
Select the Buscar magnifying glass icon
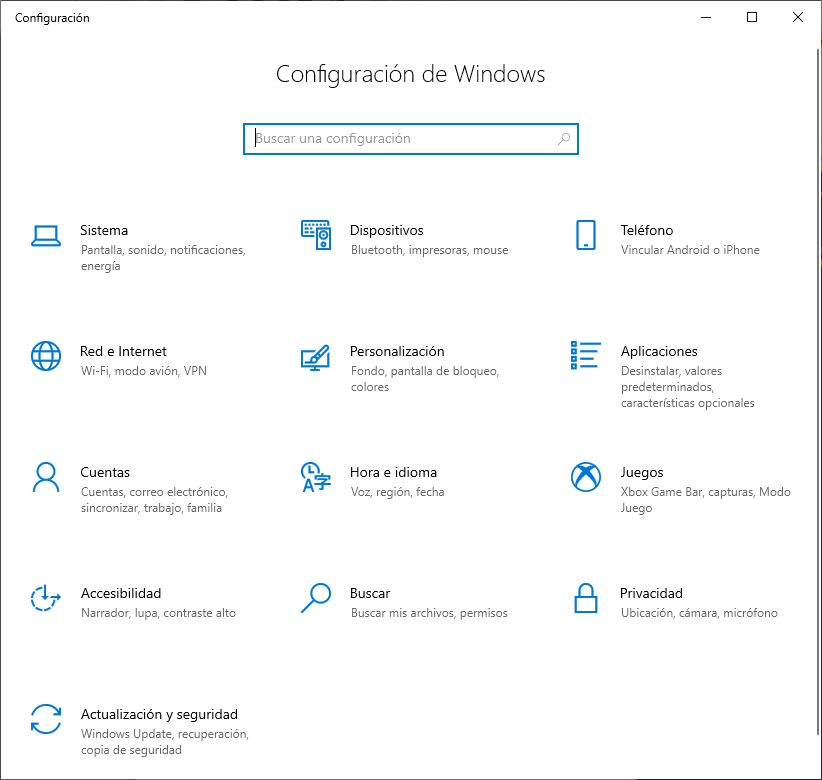pyautogui.click(x=316, y=598)
